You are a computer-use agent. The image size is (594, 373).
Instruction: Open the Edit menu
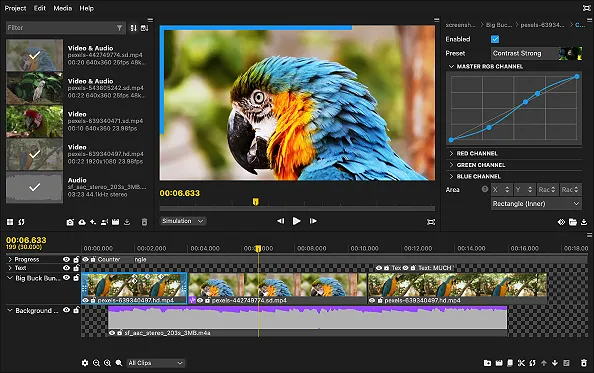point(39,8)
